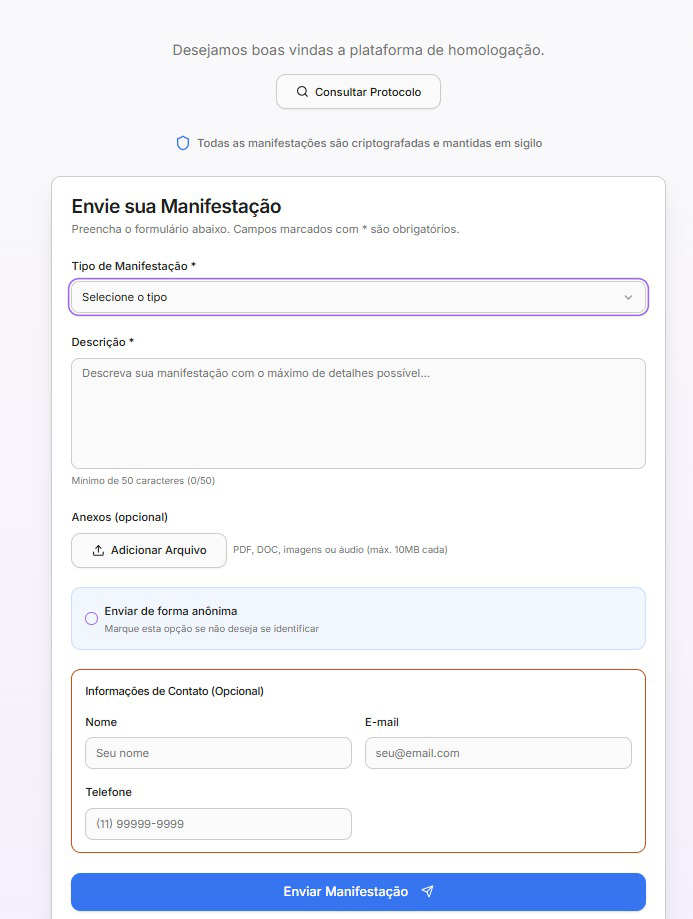Open the "Selecione o tipo" dropdown
Screen dimensions: 693x919
[x=358, y=297]
